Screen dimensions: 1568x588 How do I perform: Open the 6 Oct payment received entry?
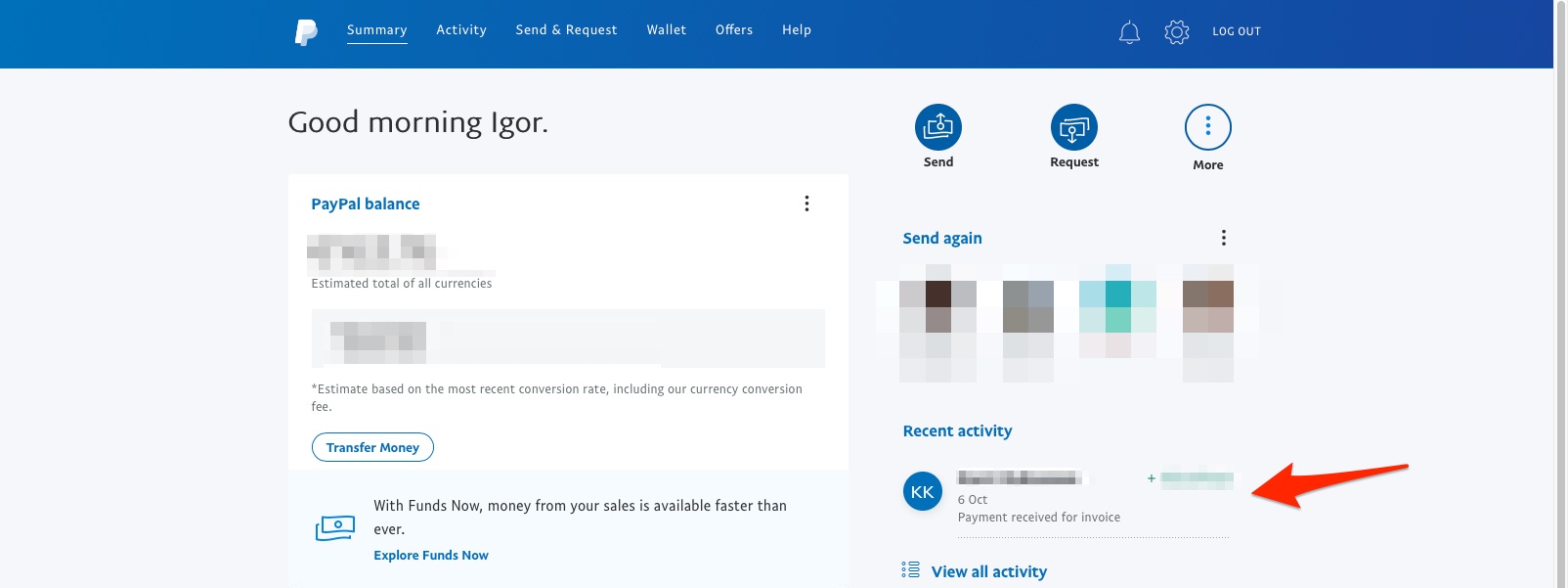point(1067,498)
